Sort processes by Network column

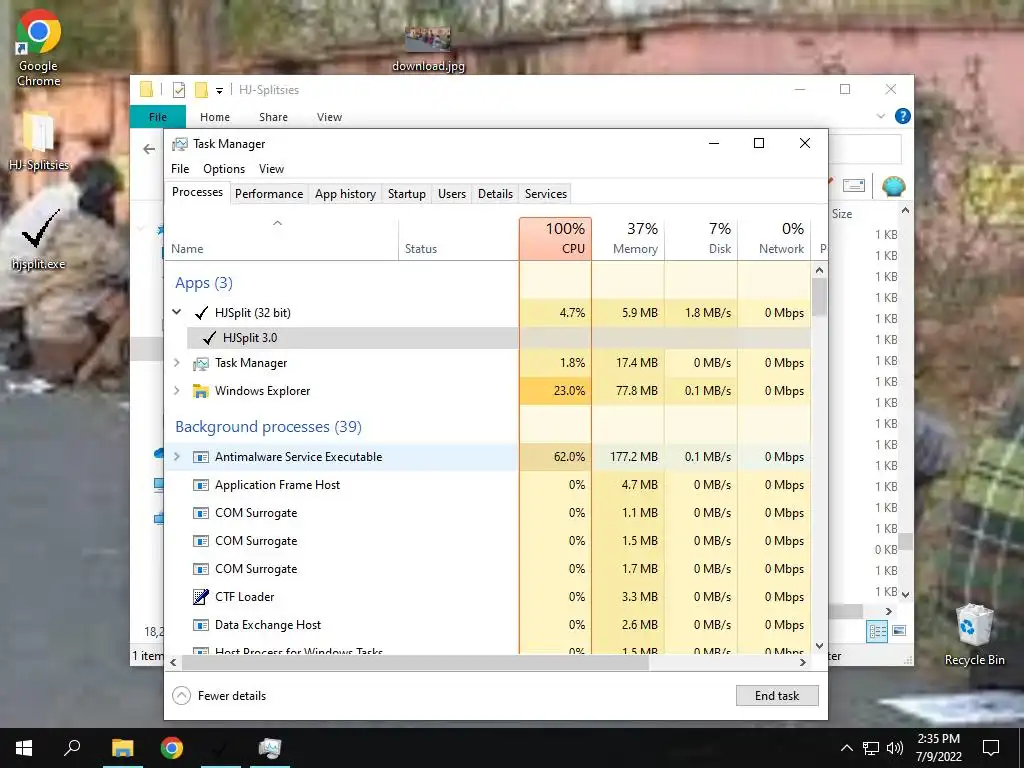pyautogui.click(x=775, y=238)
